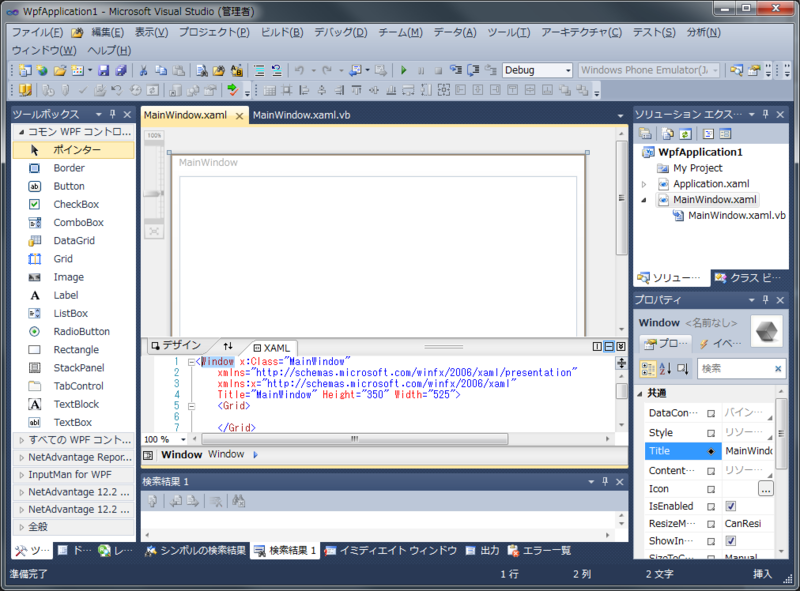The height and width of the screenshot is (591, 800).
Task: Open the Debug configuration dropdown
Action: [x=568, y=70]
